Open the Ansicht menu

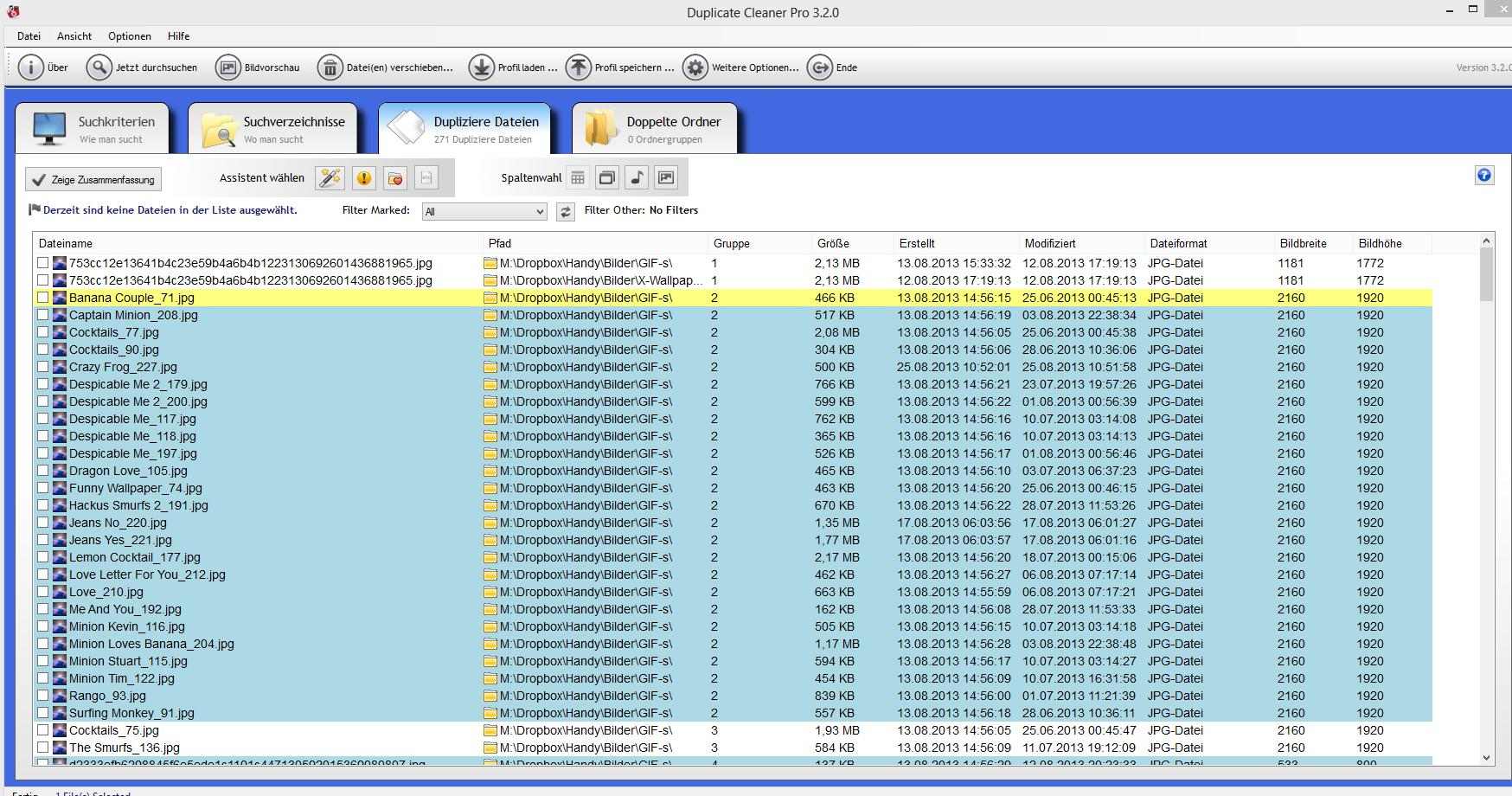74,36
